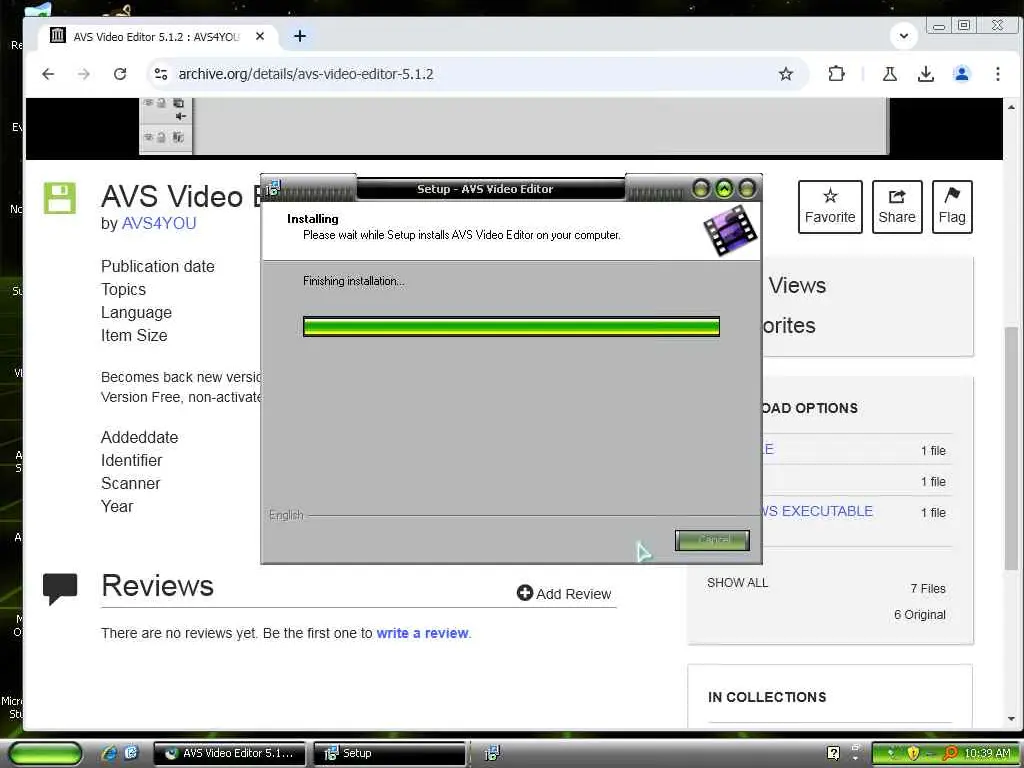Image resolution: width=1024 pixels, height=768 pixels.
Task: Open Chrome Labs flask icon
Action: click(889, 74)
